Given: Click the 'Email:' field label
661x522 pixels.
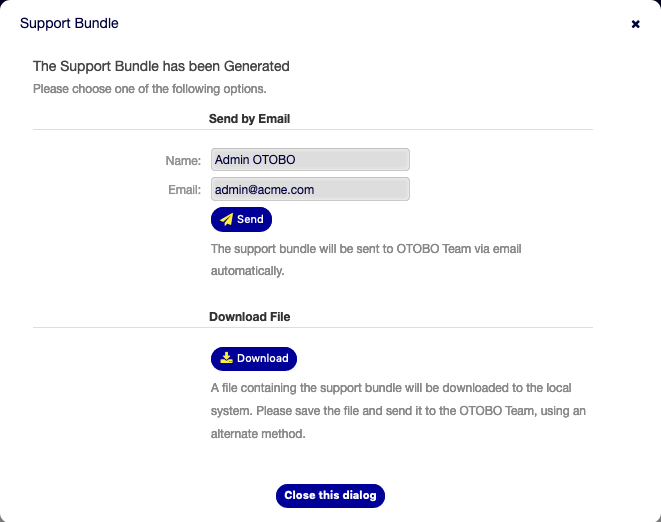Looking at the screenshot, I should tap(184, 189).
